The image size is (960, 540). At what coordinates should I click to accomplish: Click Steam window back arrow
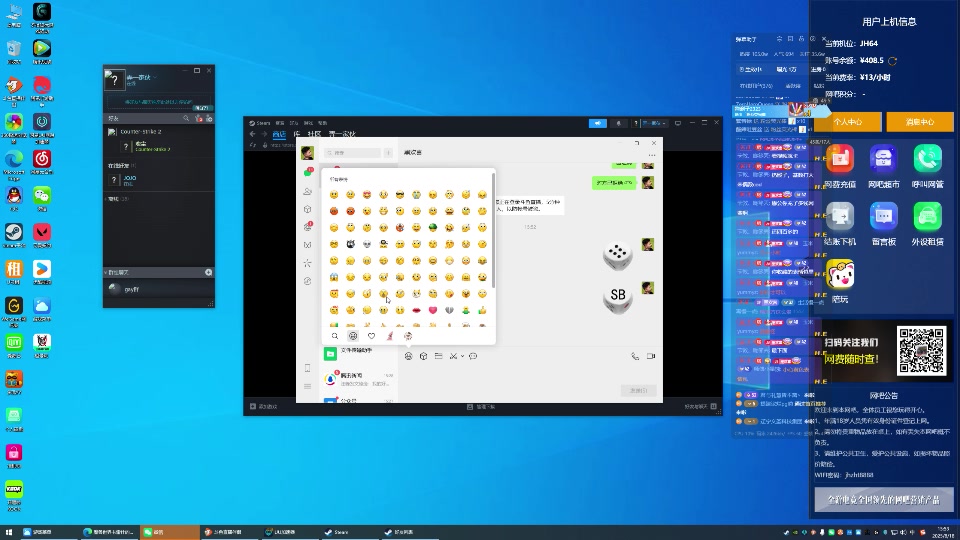(x=252, y=134)
